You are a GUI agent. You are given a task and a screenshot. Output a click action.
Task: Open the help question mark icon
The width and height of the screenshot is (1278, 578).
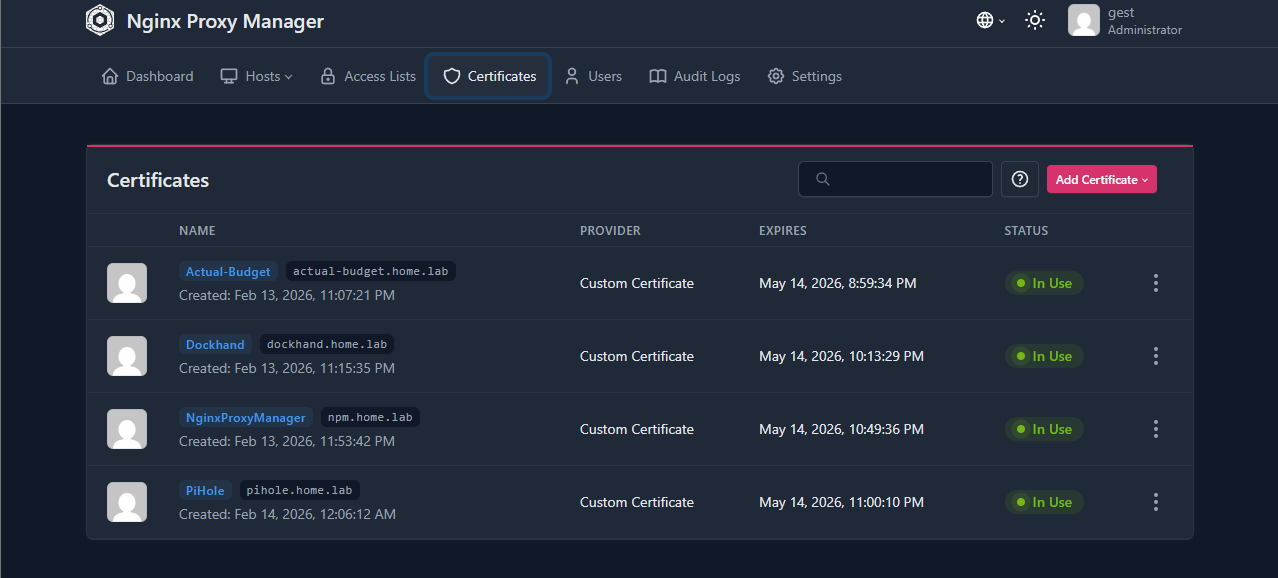coord(1019,179)
